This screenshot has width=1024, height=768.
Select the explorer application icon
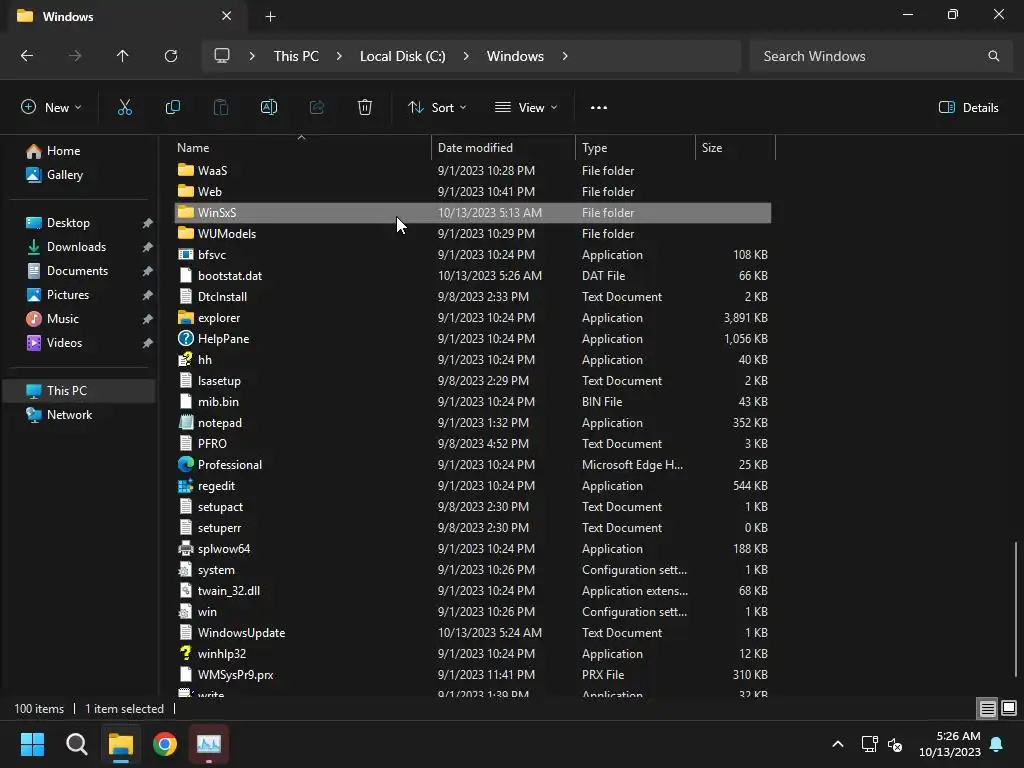[186, 317]
